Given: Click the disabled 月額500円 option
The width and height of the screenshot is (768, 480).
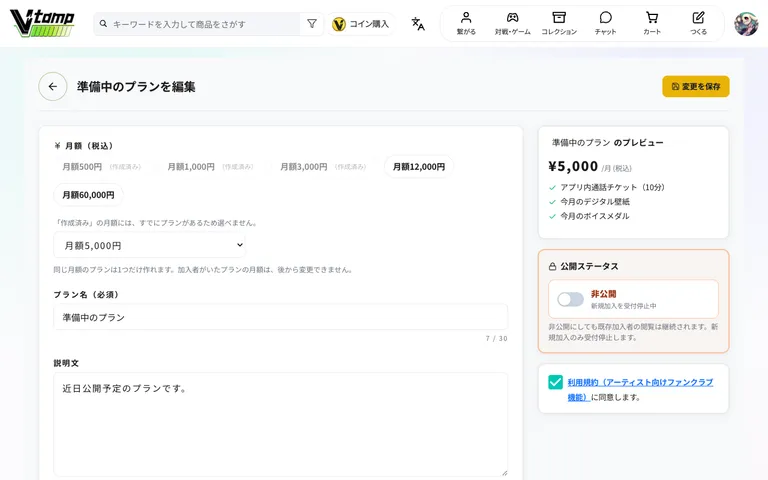Looking at the screenshot, I should (x=101, y=167).
